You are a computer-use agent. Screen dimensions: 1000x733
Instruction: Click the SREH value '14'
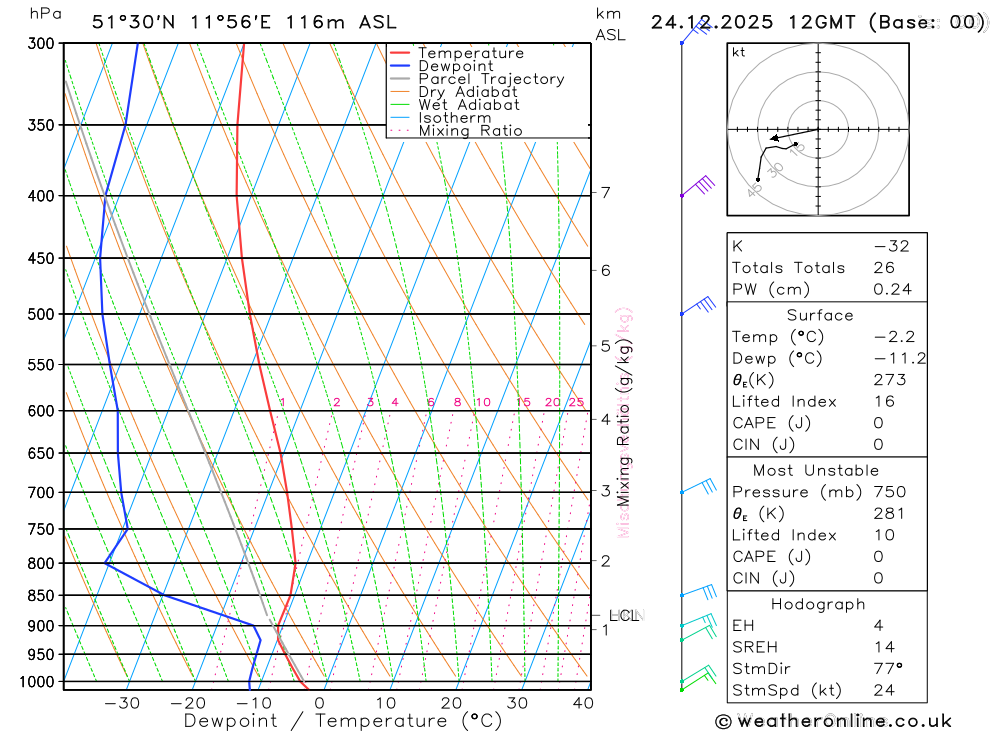(884, 648)
